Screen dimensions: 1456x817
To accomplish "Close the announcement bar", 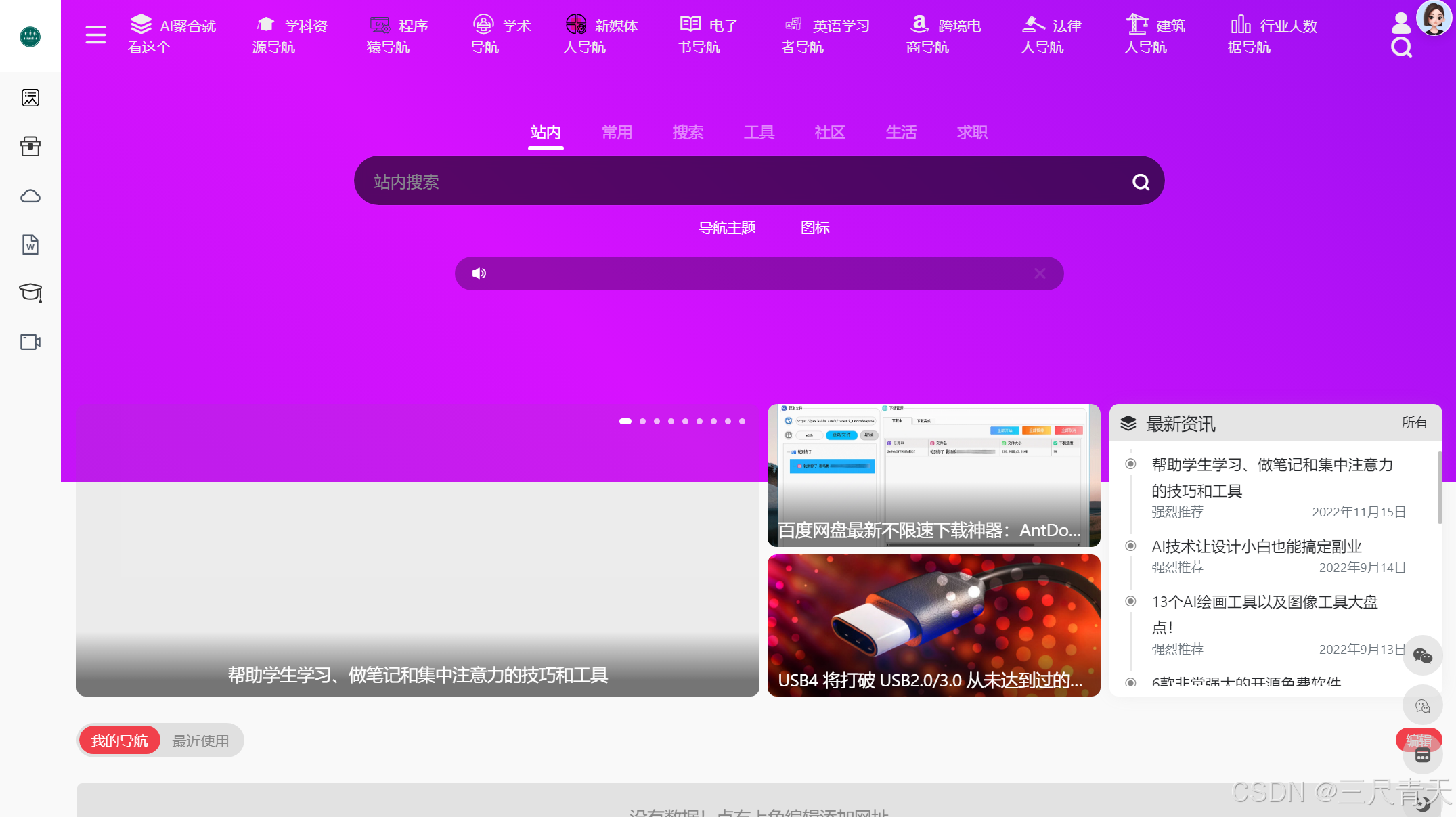I will click(1040, 273).
